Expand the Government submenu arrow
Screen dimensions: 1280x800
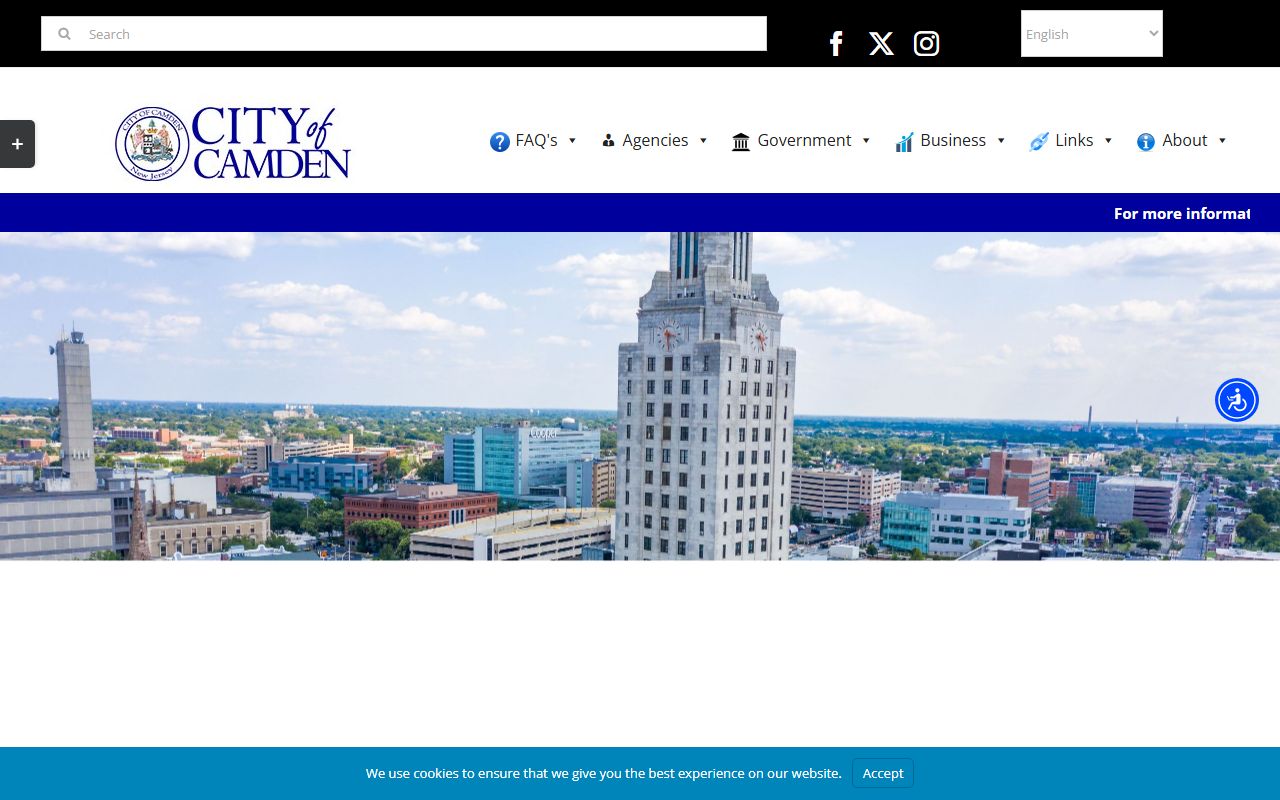(x=866, y=141)
